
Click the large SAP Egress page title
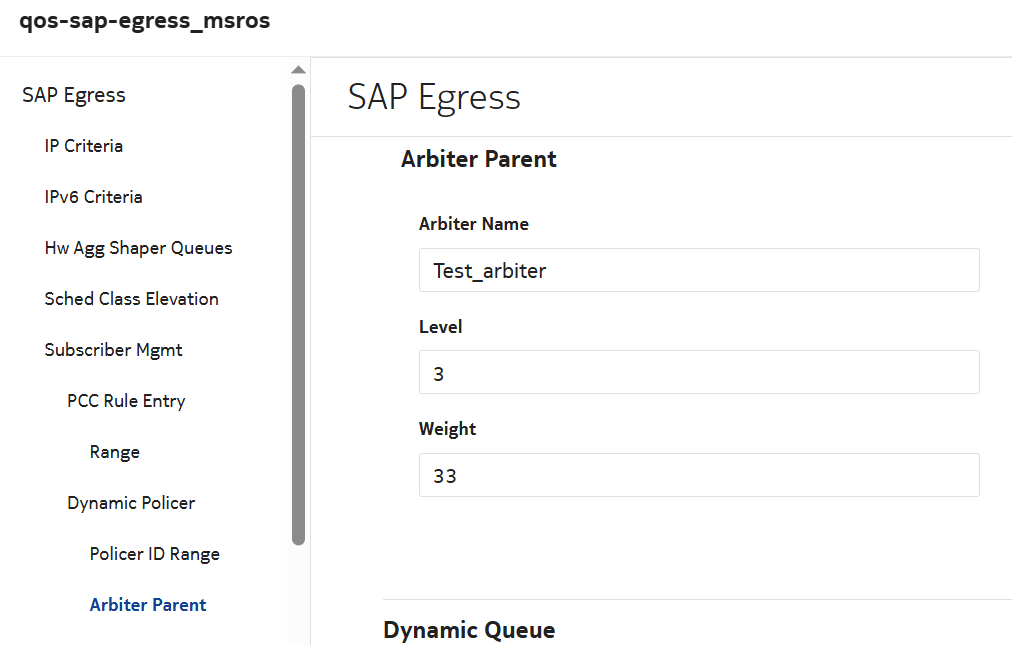click(434, 97)
